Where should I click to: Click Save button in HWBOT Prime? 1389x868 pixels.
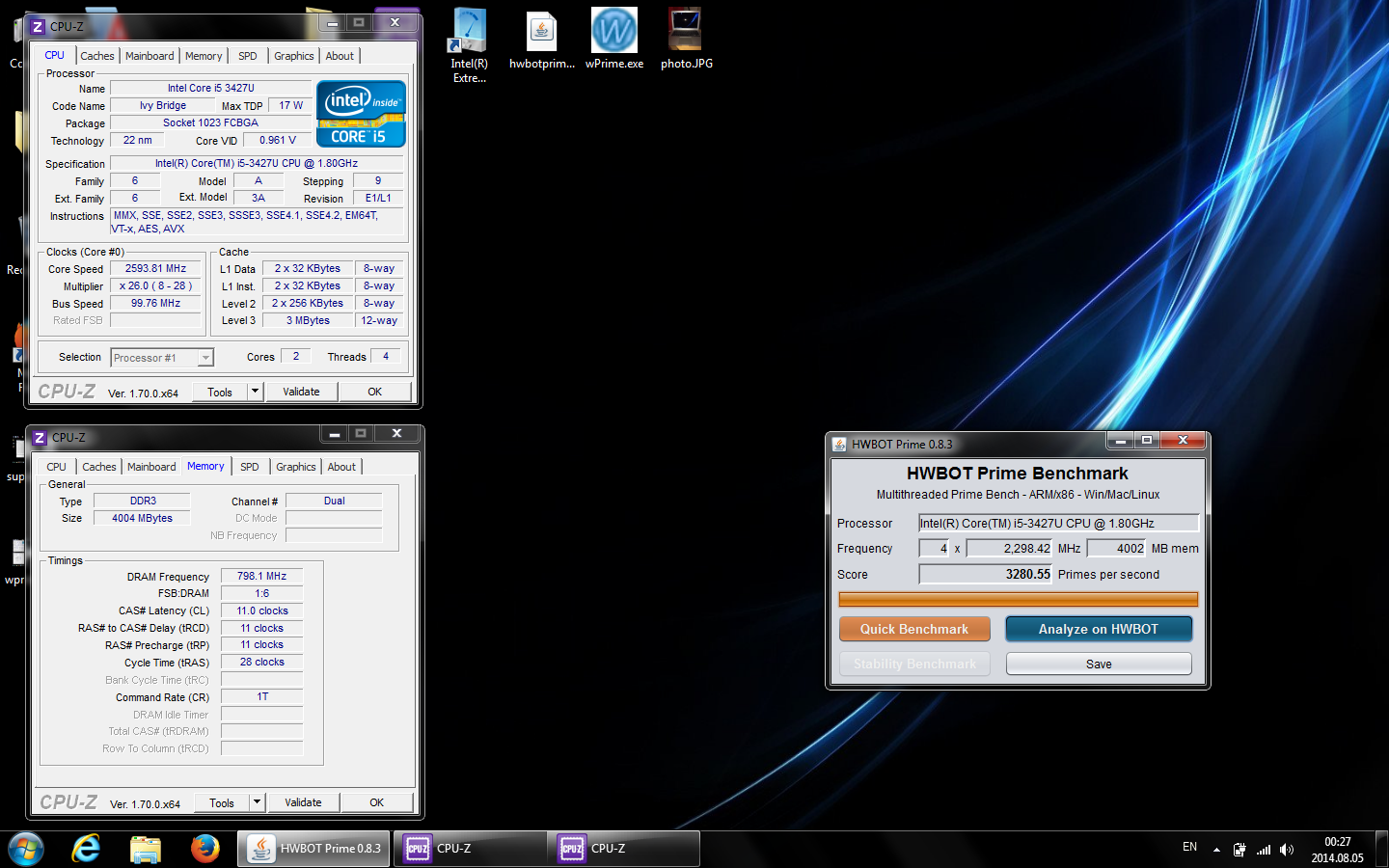(1099, 664)
